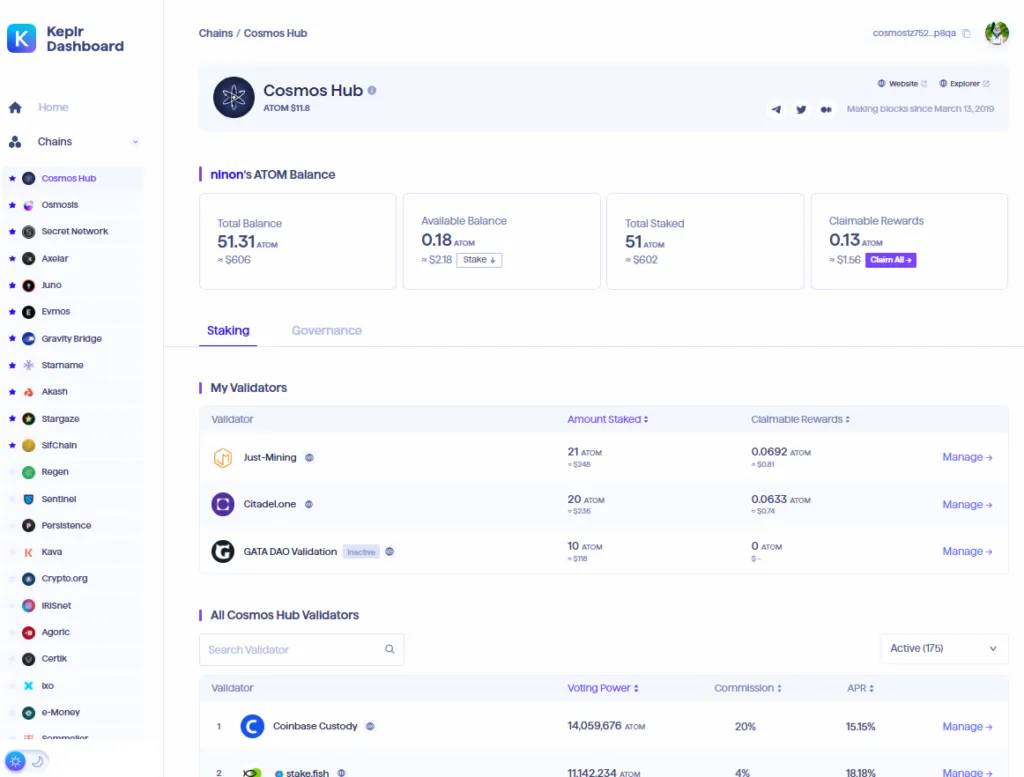
Task: Switch to the Governance tab
Action: point(327,330)
